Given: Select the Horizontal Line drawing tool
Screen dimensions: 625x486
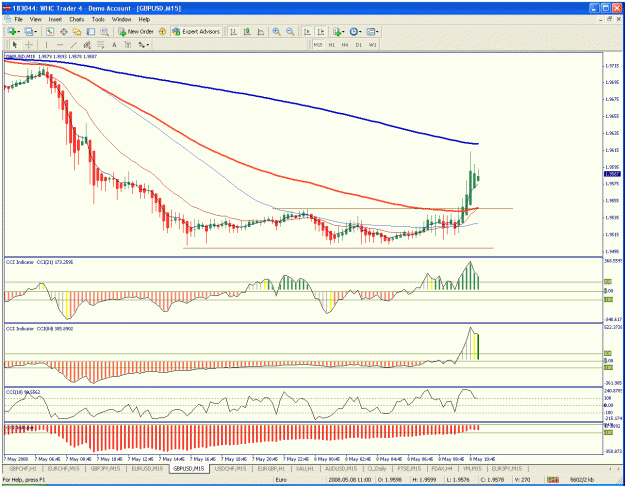Looking at the screenshot, I should (x=60, y=45).
